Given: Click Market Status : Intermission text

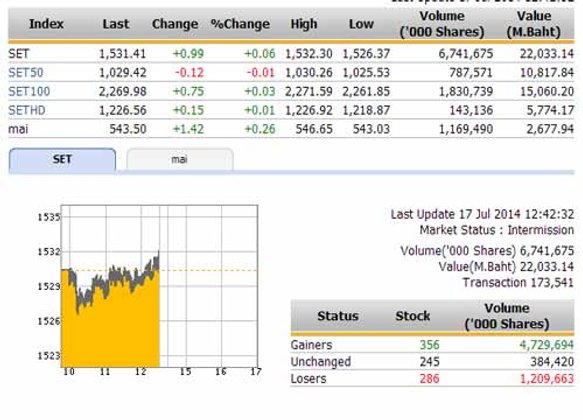Looking at the screenshot, I should [x=497, y=230].
